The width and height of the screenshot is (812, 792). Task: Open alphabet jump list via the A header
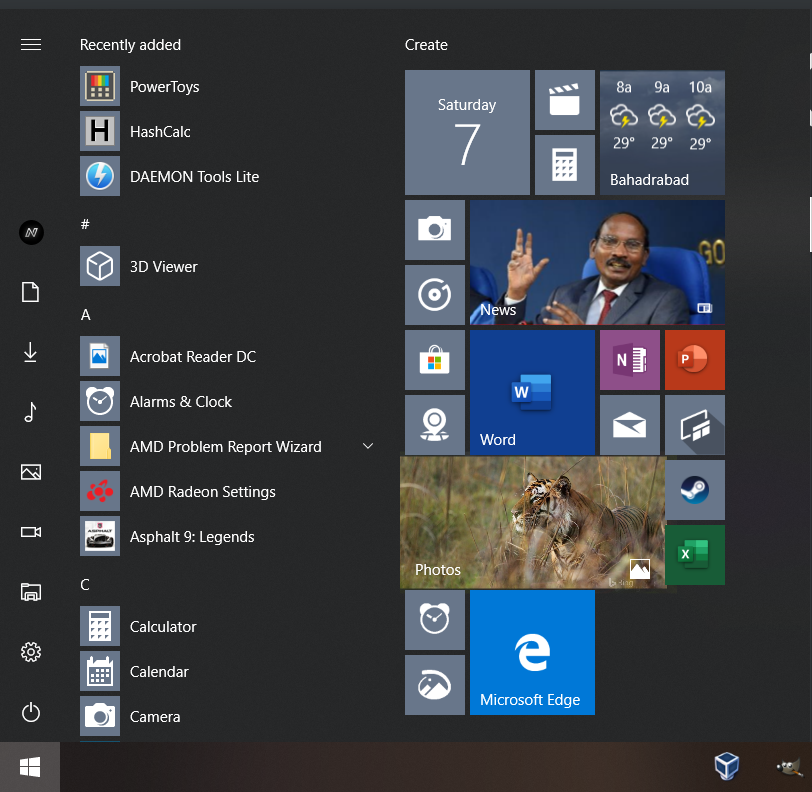tap(85, 315)
